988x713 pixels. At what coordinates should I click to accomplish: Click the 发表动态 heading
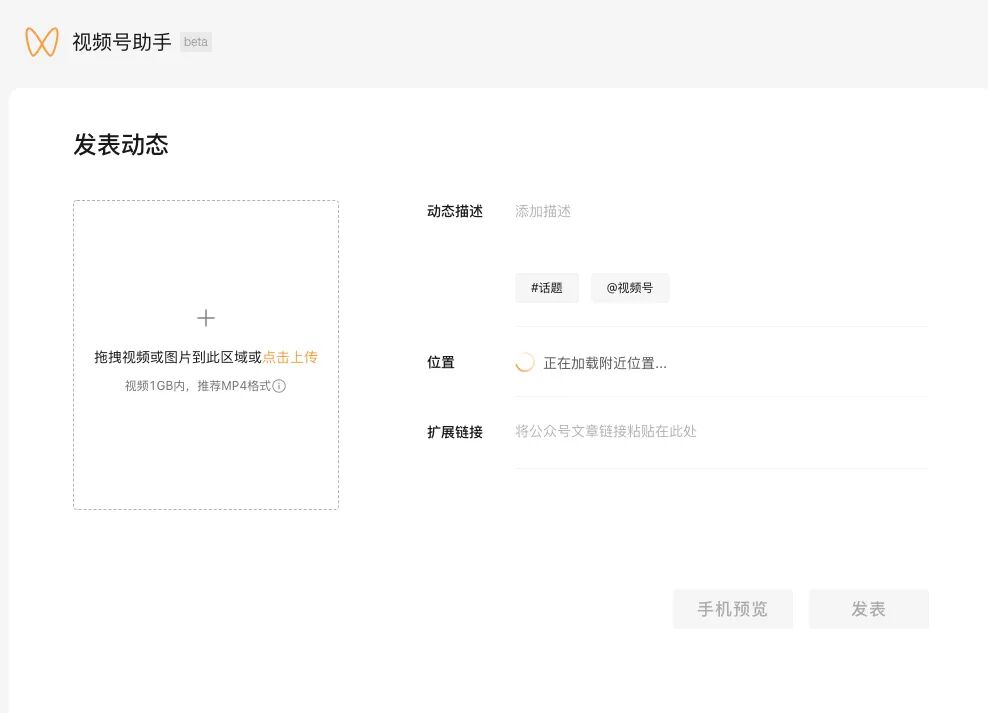pos(121,145)
